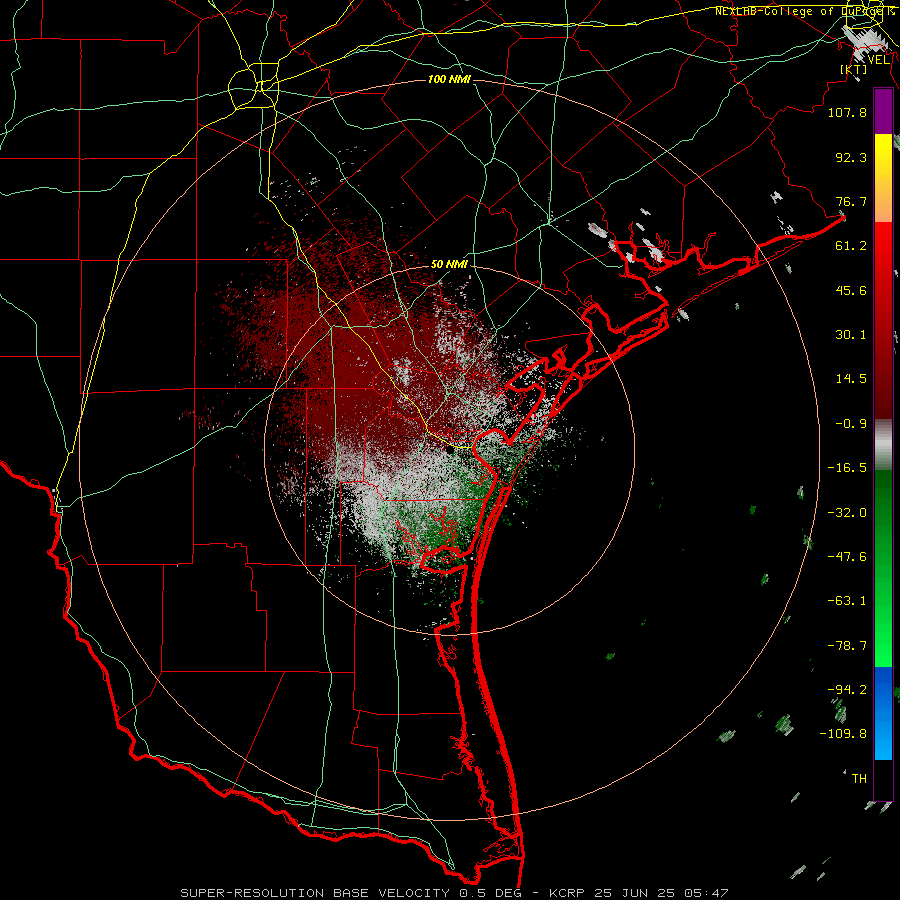The image size is (900, 900).
Task: Click the -0.9 value on velocity scale
Action: [x=851, y=424]
